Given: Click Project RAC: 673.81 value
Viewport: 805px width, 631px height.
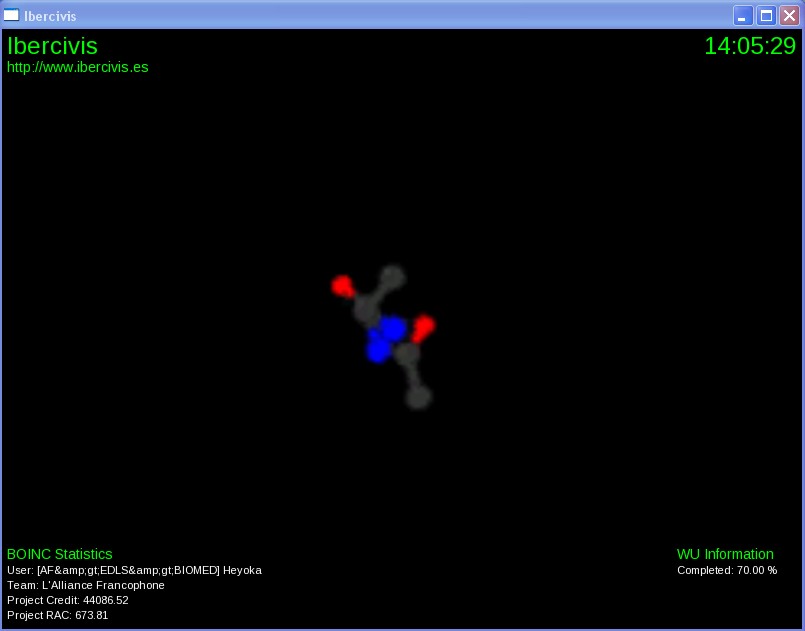Looking at the screenshot, I should coord(58,615).
